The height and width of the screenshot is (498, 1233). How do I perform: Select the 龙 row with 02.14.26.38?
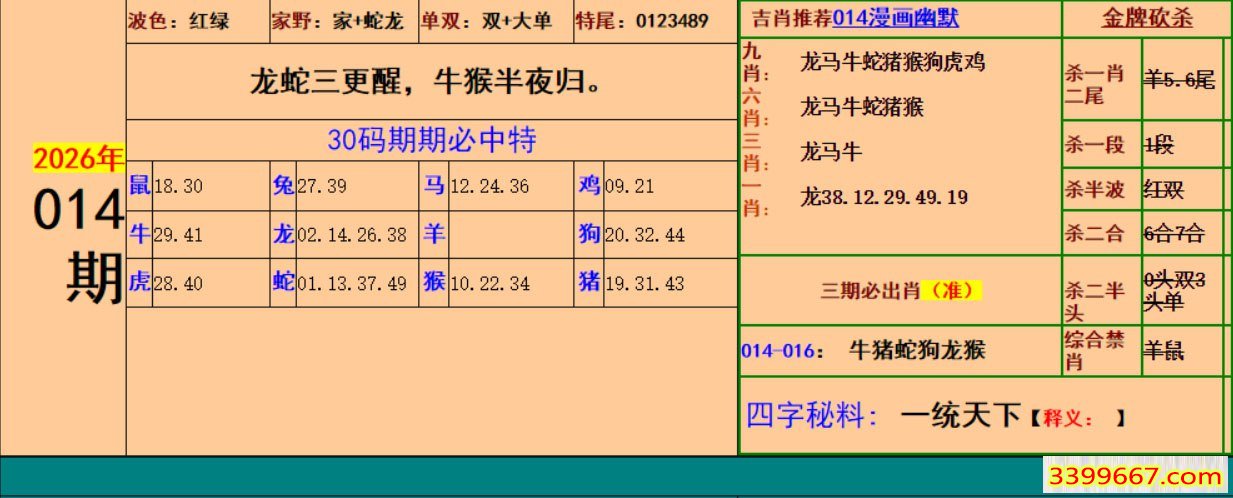point(340,235)
